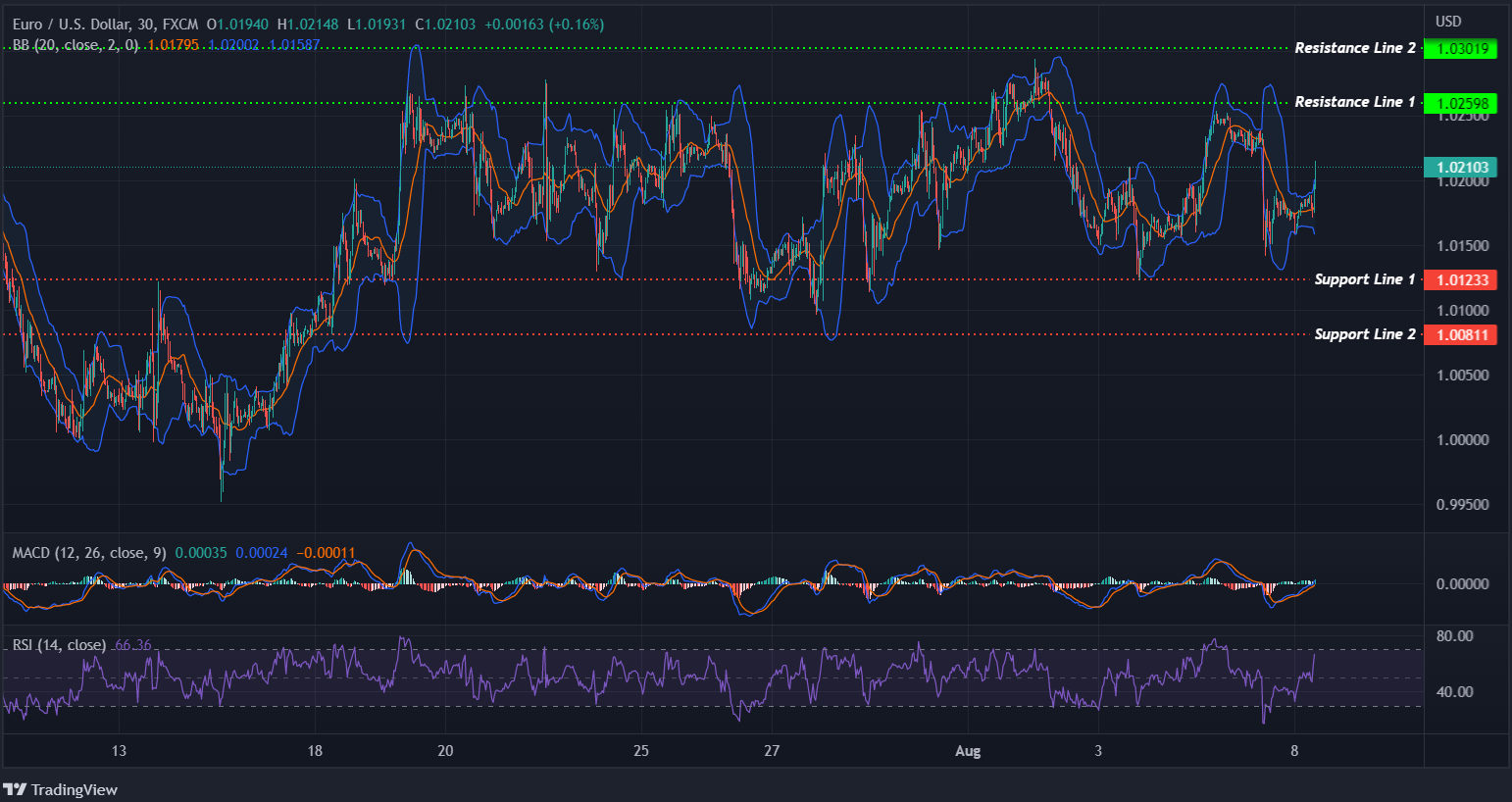
Task: Click the Aug label on the time axis
Action: click(x=969, y=750)
